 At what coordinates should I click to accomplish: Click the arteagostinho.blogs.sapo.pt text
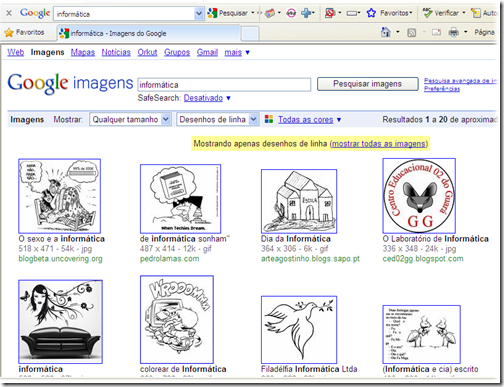coord(310,259)
